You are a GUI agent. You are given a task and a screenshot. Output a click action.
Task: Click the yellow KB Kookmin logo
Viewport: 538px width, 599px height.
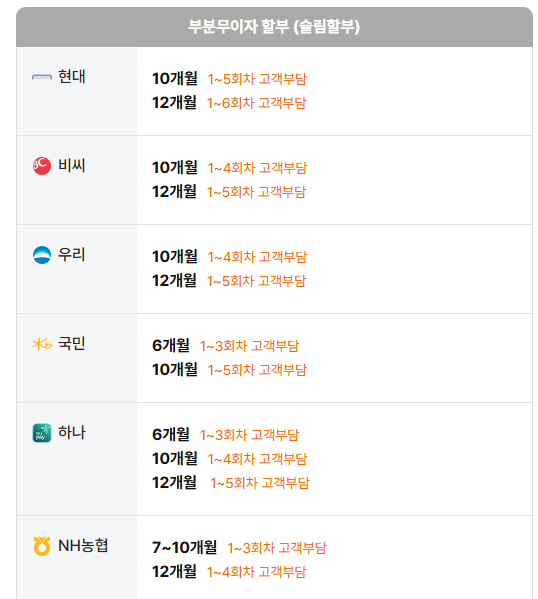(x=42, y=344)
